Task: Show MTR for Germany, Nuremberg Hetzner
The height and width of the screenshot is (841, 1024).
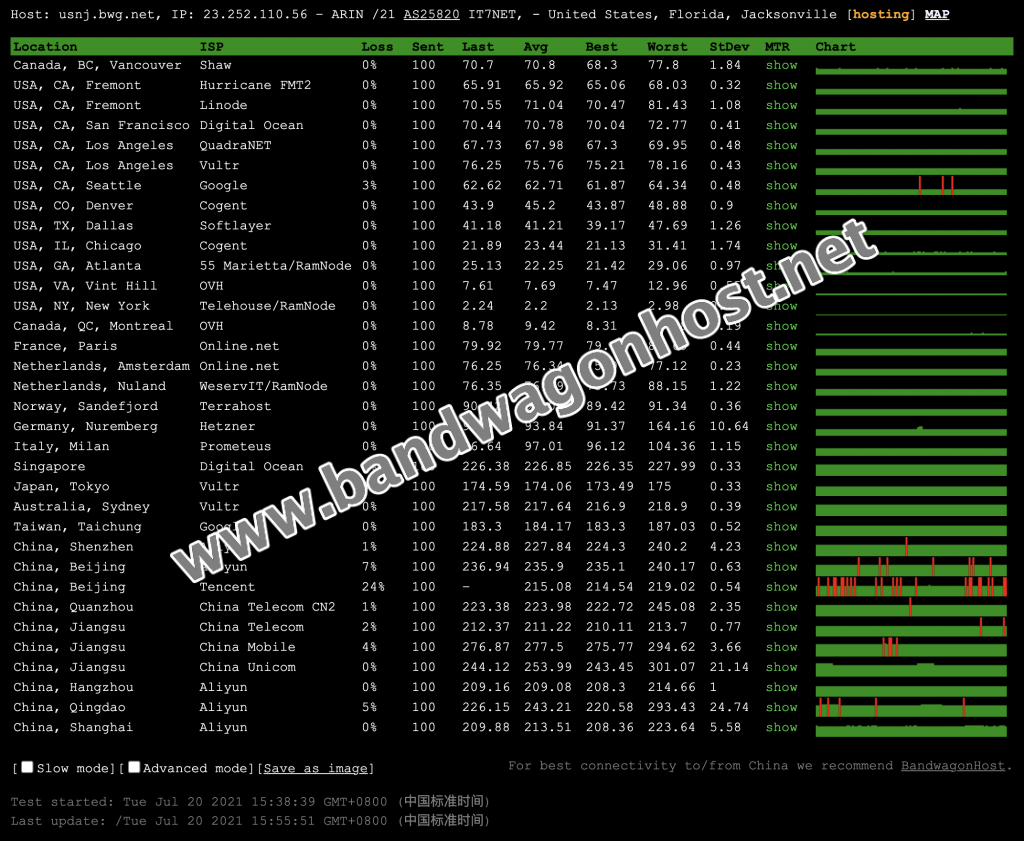Action: click(x=782, y=427)
